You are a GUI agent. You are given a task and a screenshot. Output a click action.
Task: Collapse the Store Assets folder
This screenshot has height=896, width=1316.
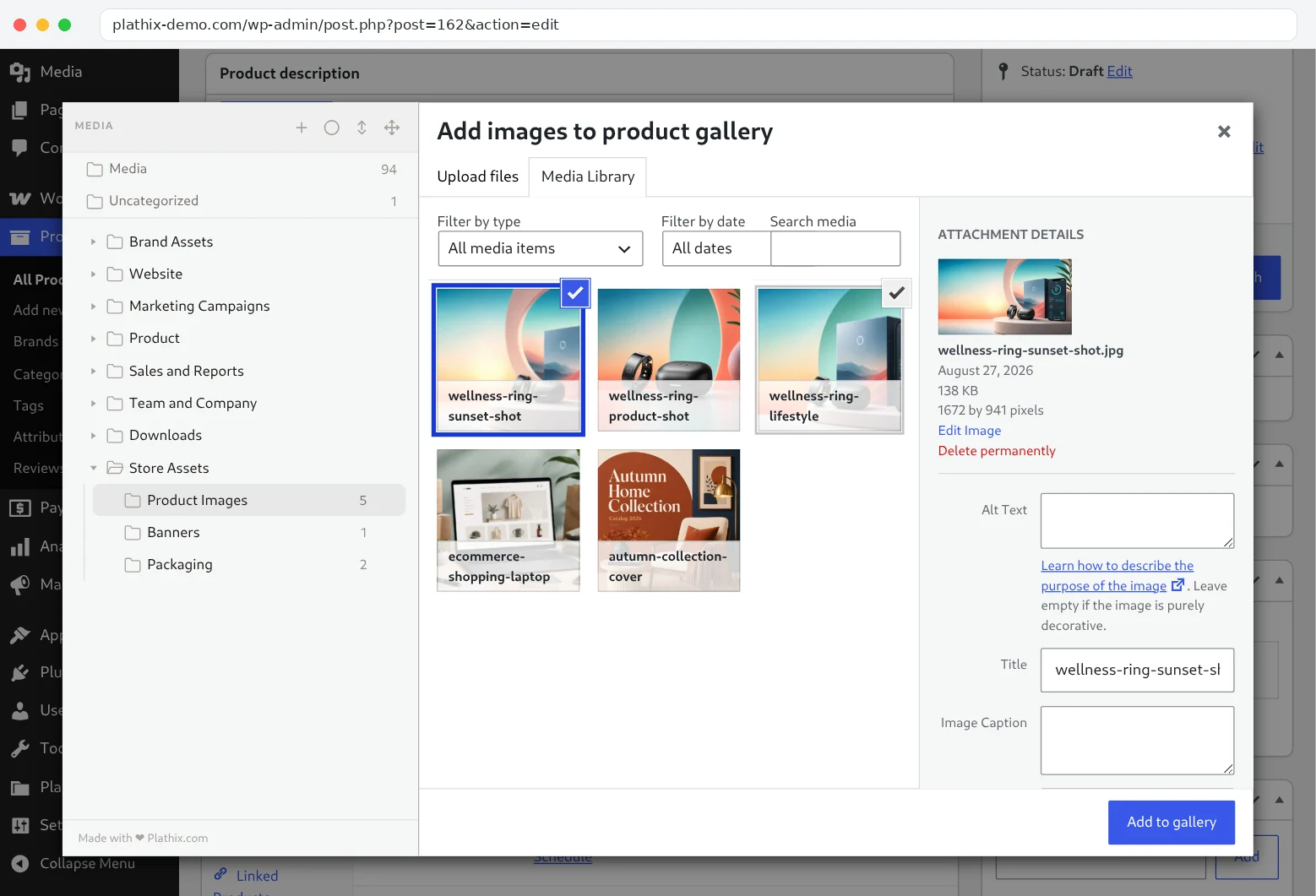click(93, 468)
